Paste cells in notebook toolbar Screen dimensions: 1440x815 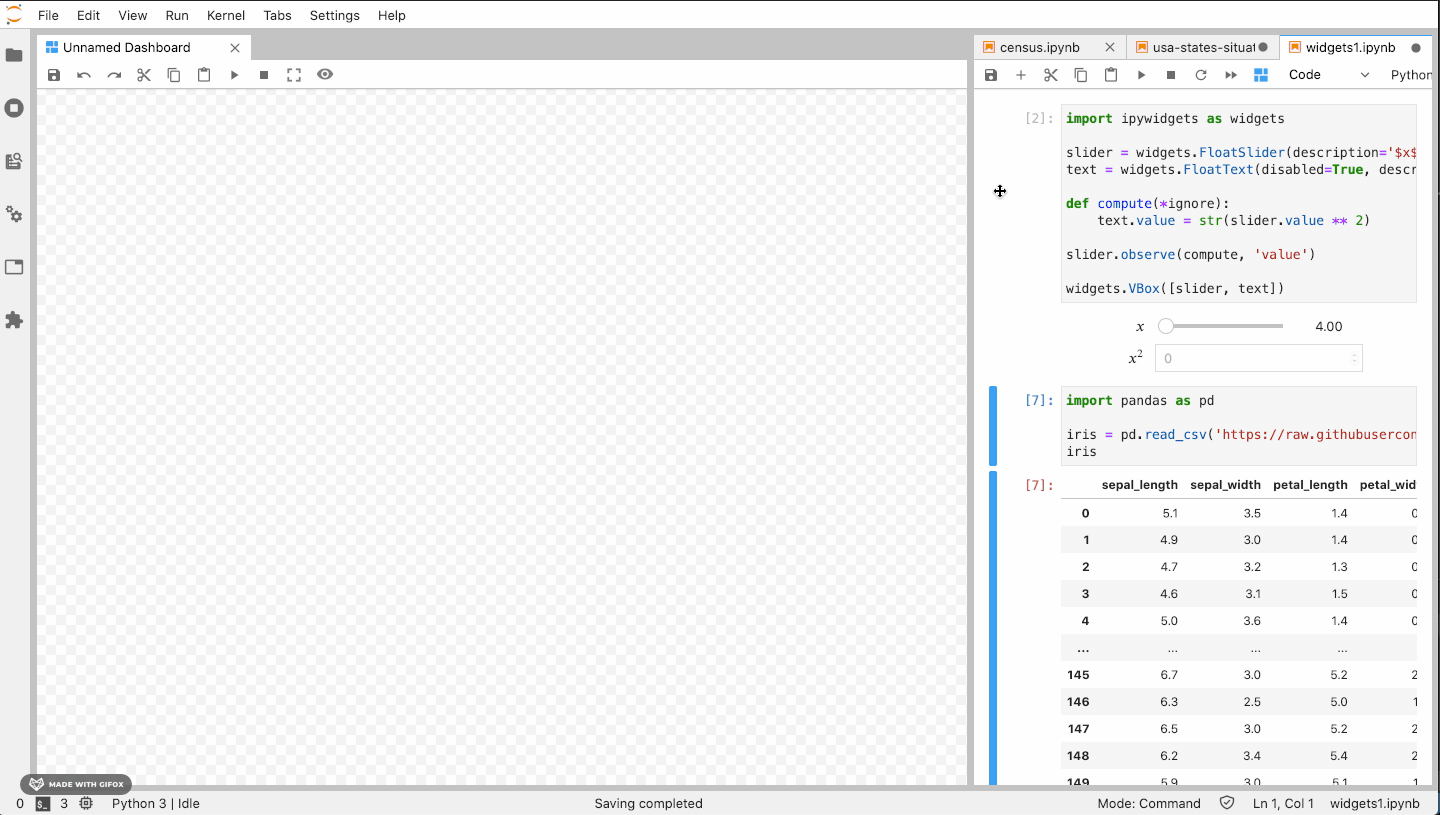click(1111, 75)
